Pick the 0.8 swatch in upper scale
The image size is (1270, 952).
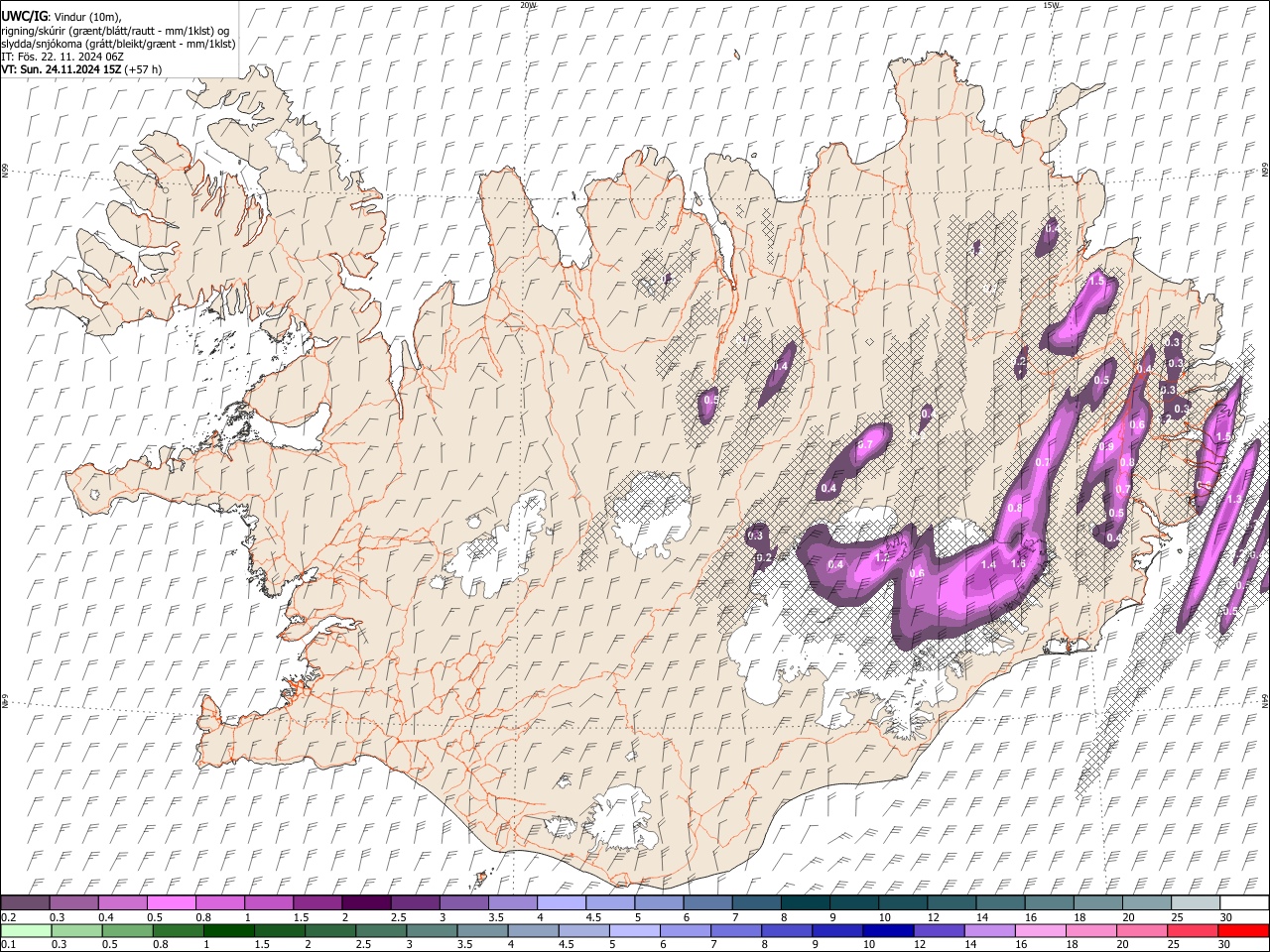220,902
